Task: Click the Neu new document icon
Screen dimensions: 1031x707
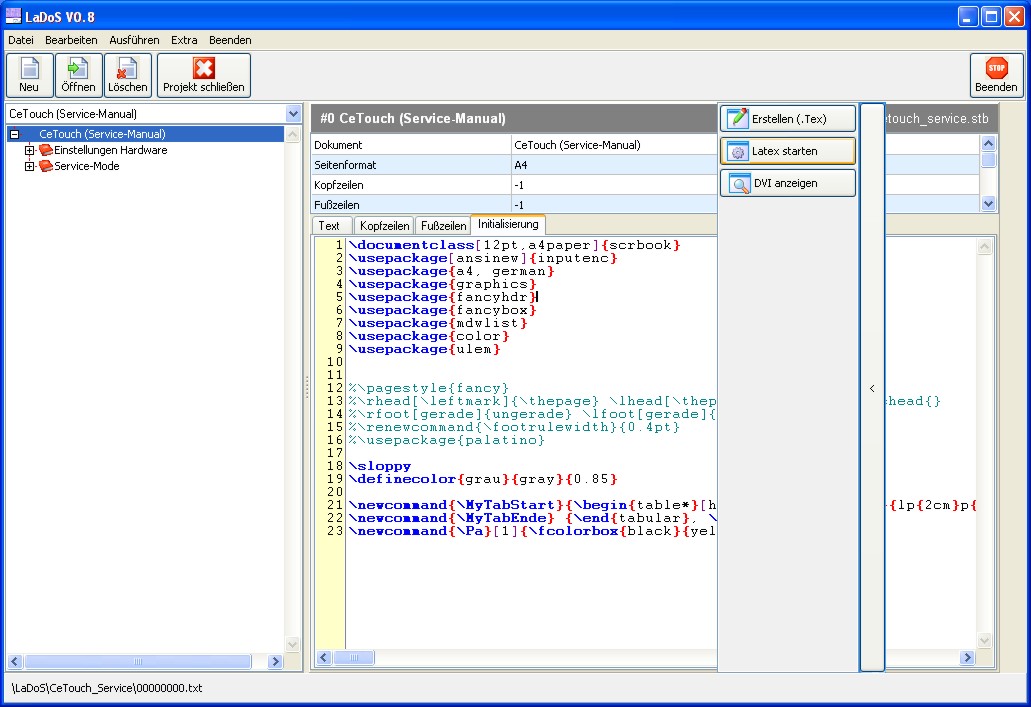Action: coord(29,69)
